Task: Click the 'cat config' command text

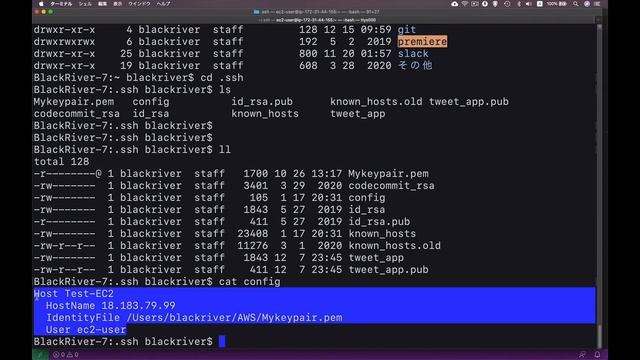Action: (x=249, y=282)
